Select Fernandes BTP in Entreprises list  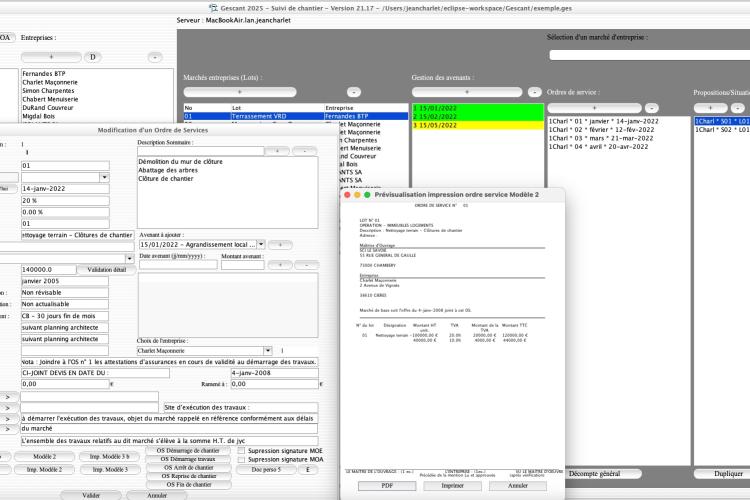(x=97, y=74)
